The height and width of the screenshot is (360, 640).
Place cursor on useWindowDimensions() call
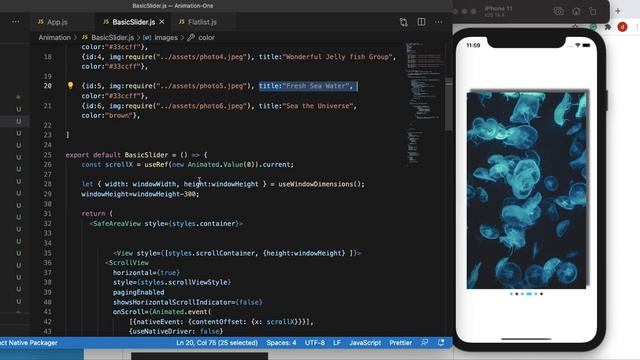tap(321, 184)
